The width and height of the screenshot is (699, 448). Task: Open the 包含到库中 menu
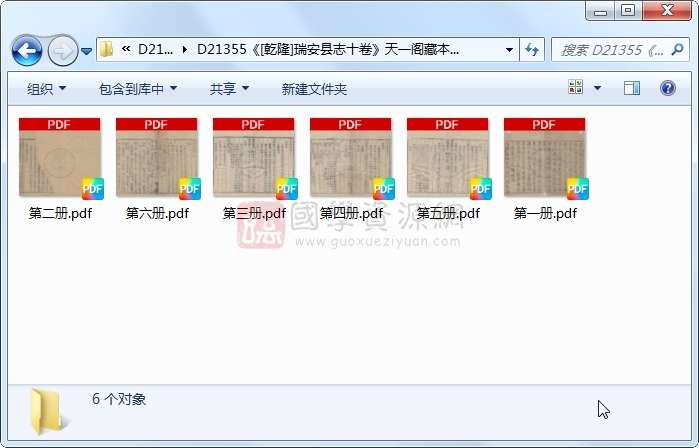tap(138, 89)
